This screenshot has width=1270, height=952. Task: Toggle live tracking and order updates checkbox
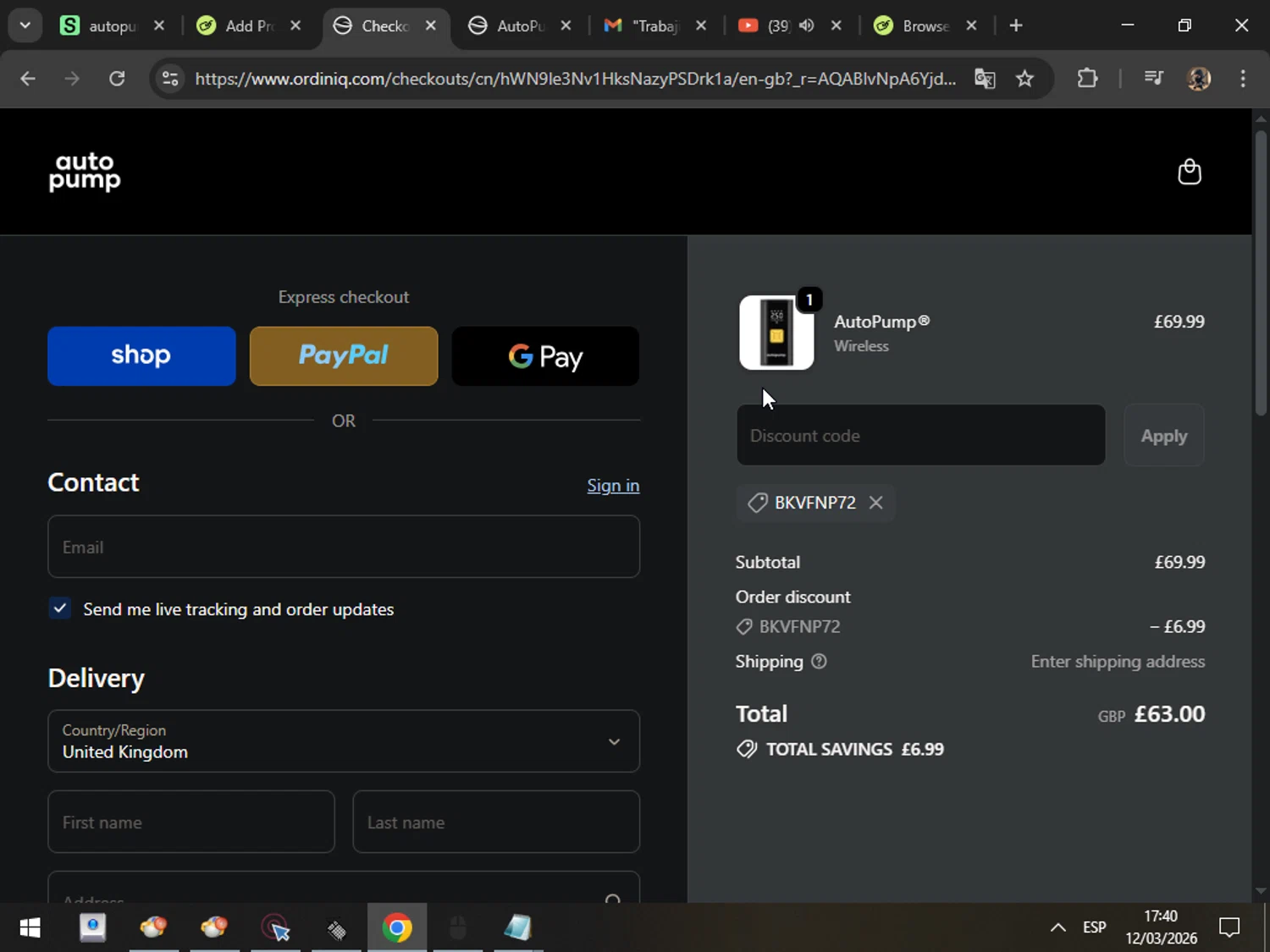click(x=59, y=608)
